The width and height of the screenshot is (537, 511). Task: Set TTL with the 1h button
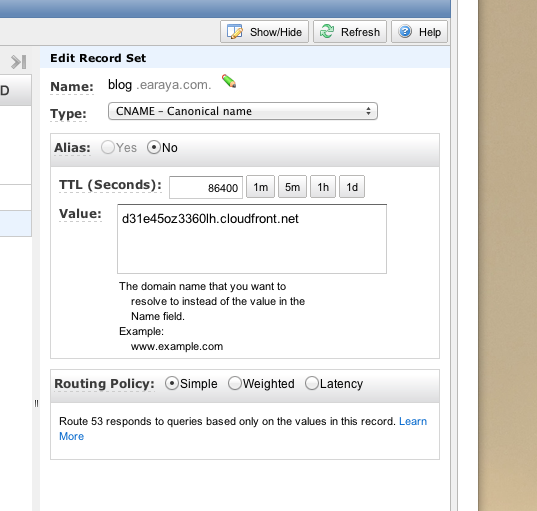click(x=323, y=187)
